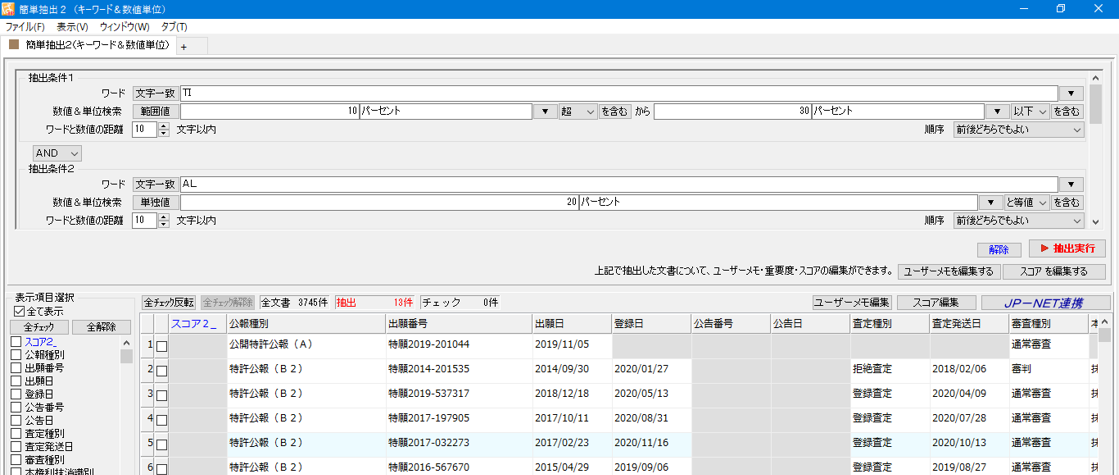Open the word dropdown for 抽出条件2

coord(1070,184)
